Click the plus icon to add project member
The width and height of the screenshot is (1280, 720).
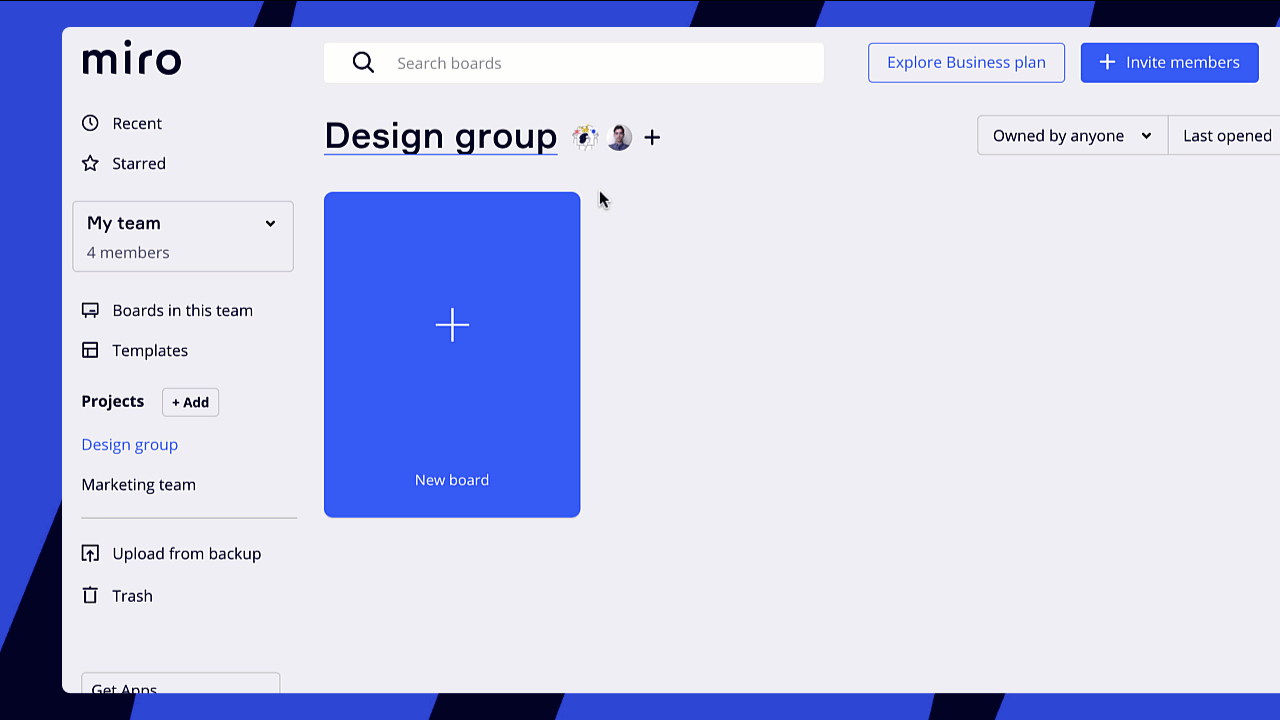[652, 137]
